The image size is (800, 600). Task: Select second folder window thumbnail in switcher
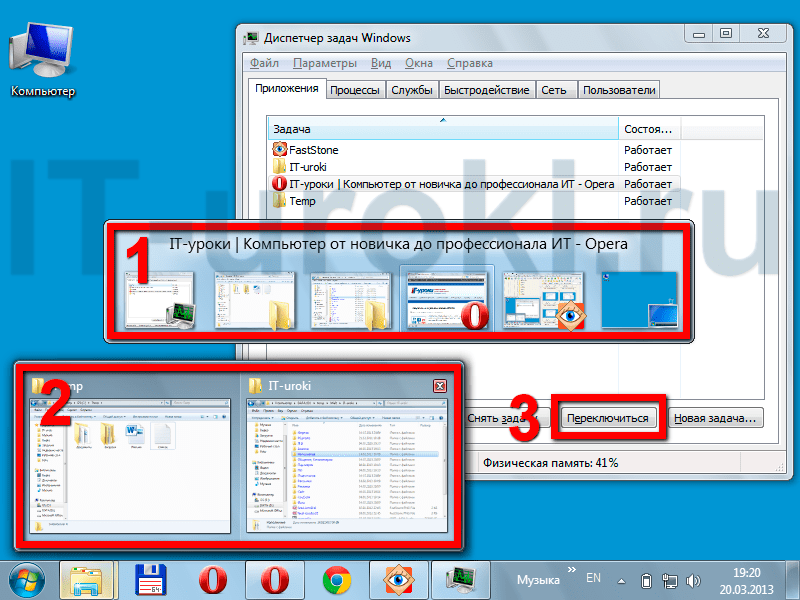pyautogui.click(x=351, y=299)
